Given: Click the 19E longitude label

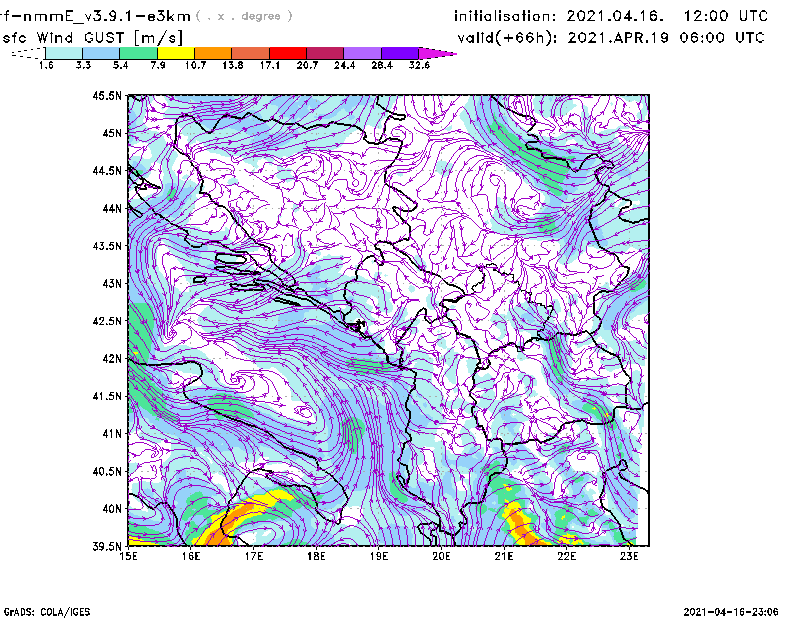Looking at the screenshot, I should point(379,556).
